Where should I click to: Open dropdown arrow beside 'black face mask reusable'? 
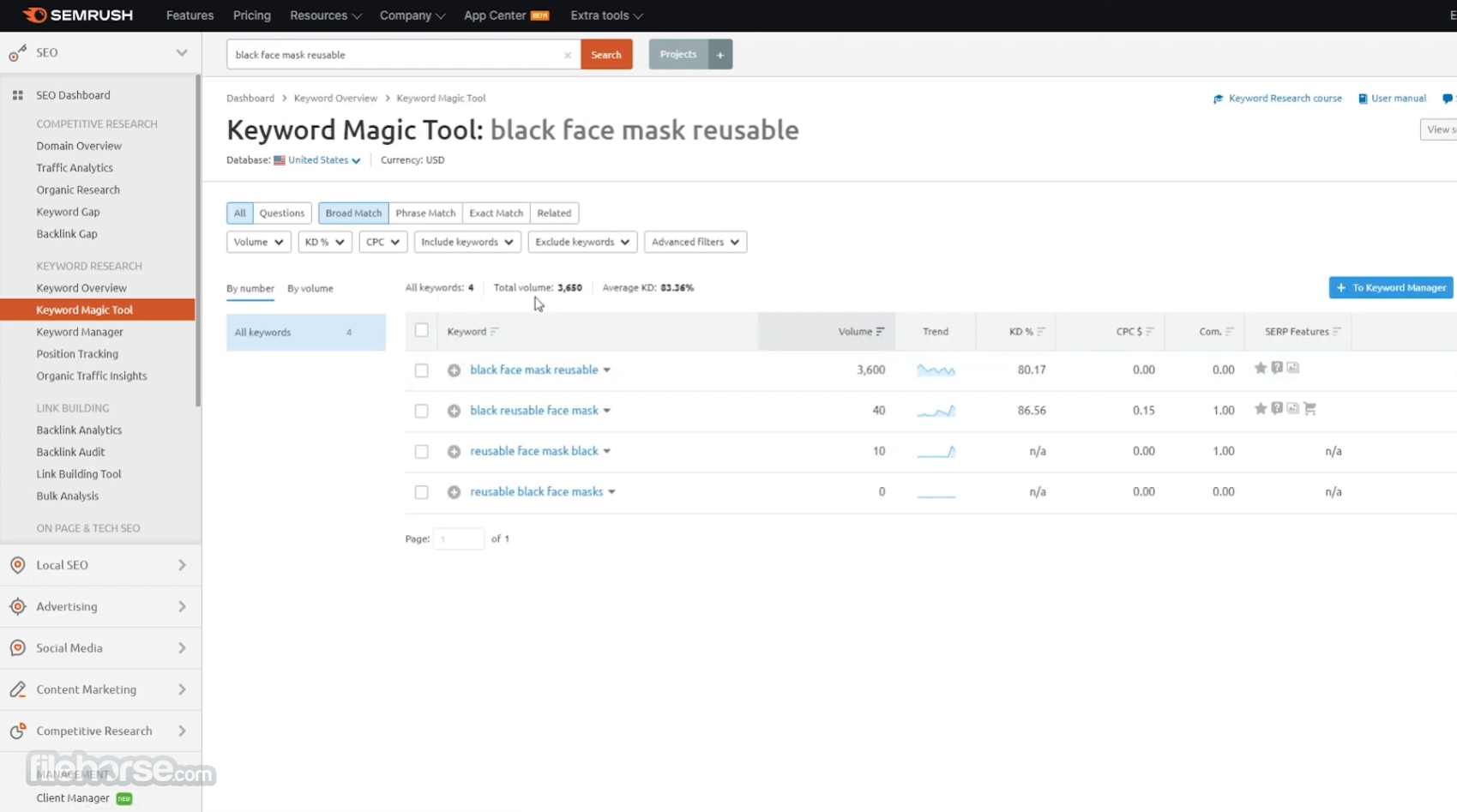pos(606,370)
